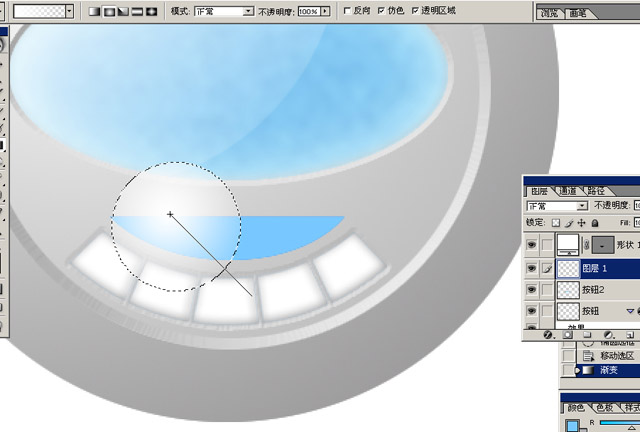Switch to the 颜色 tab

pyautogui.click(x=576, y=408)
